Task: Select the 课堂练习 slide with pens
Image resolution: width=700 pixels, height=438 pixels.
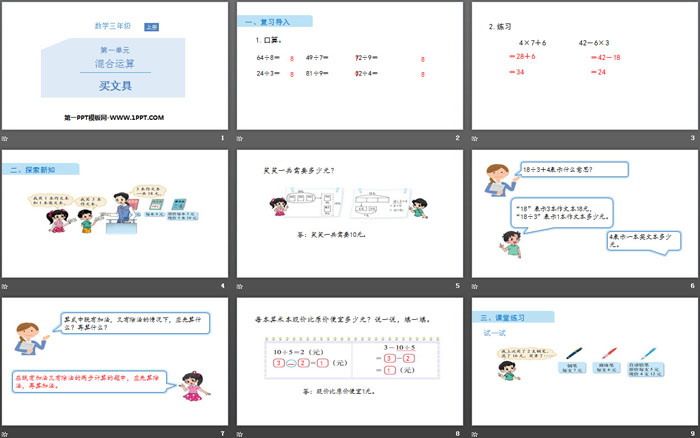Action: (x=584, y=361)
